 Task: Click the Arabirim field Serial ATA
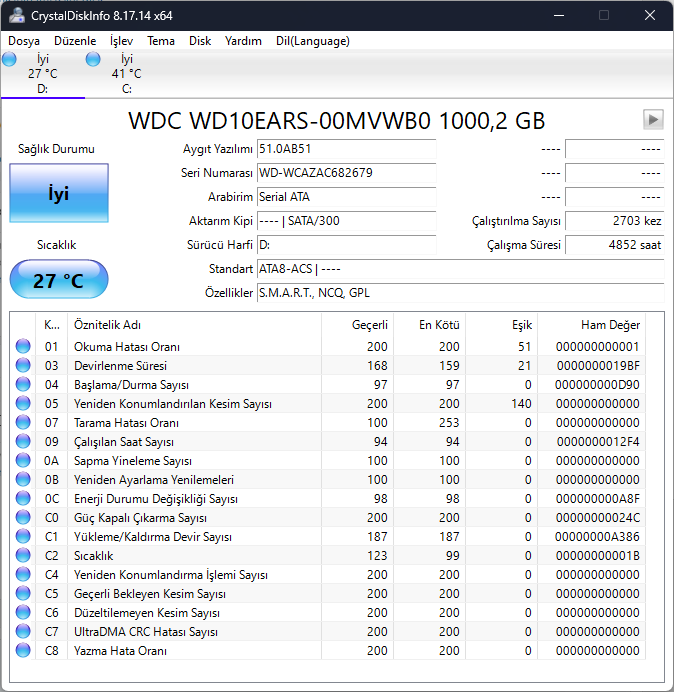tap(346, 197)
